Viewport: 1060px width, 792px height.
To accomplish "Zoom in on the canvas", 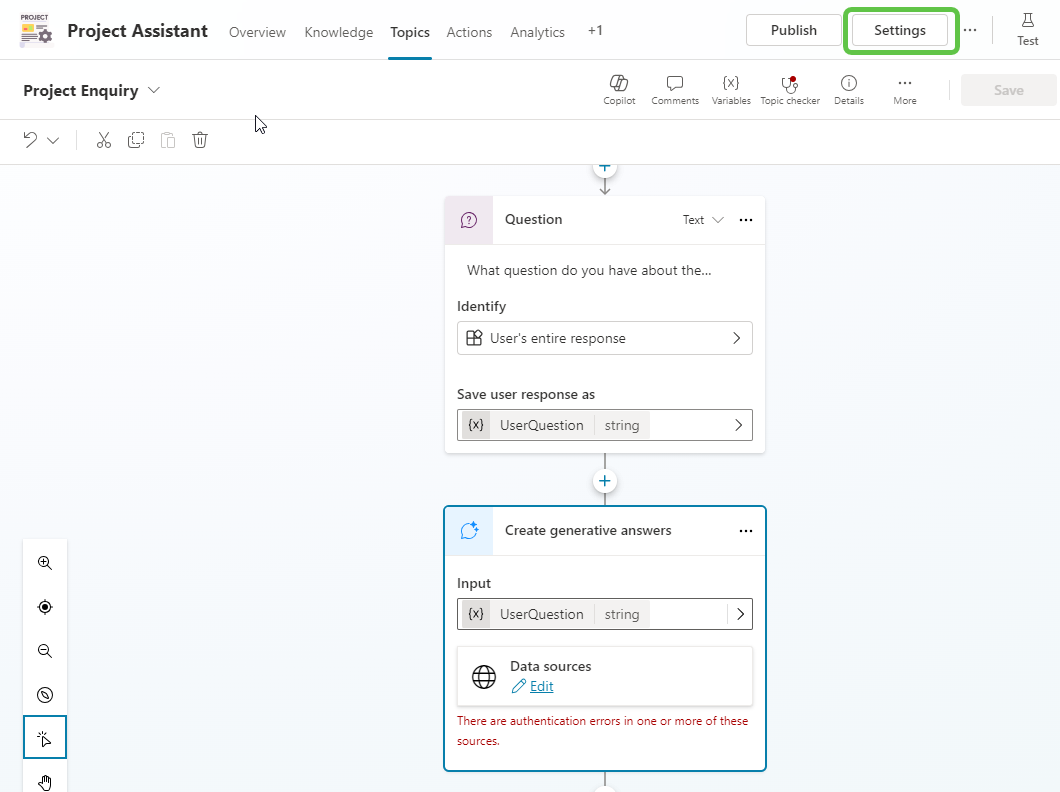I will pos(45,563).
